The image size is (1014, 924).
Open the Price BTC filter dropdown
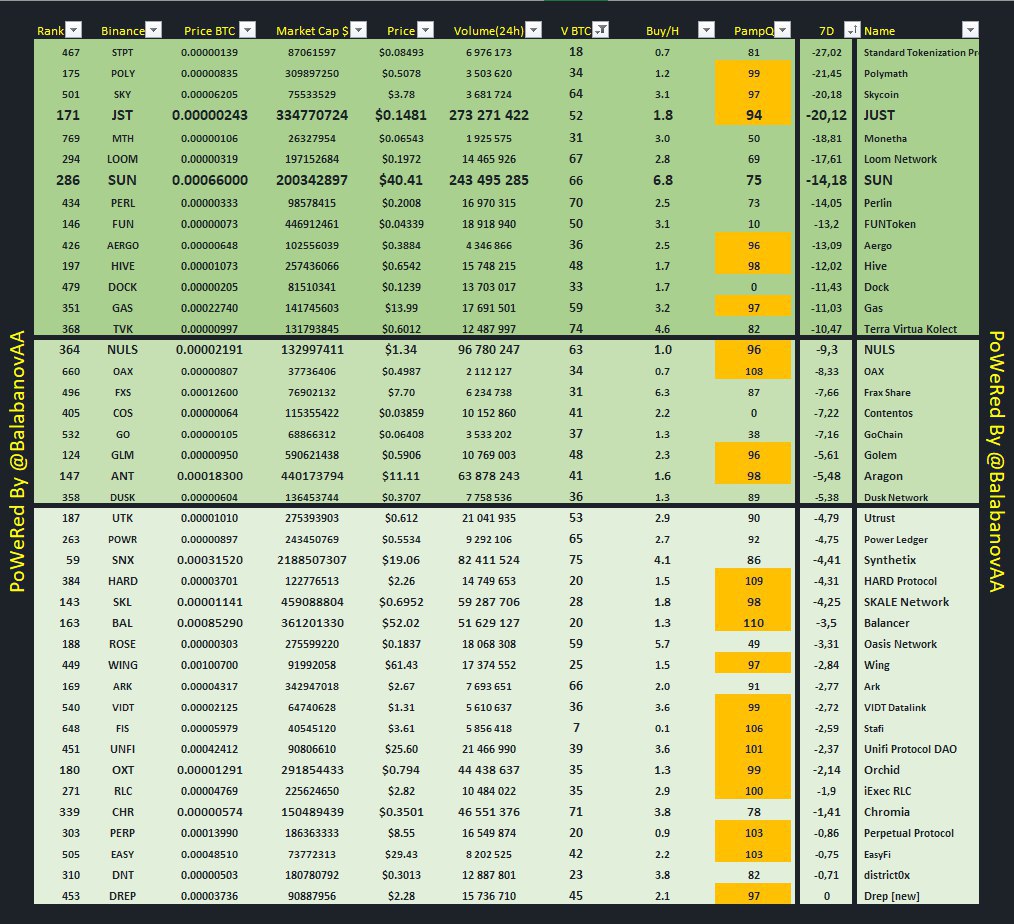(248, 30)
